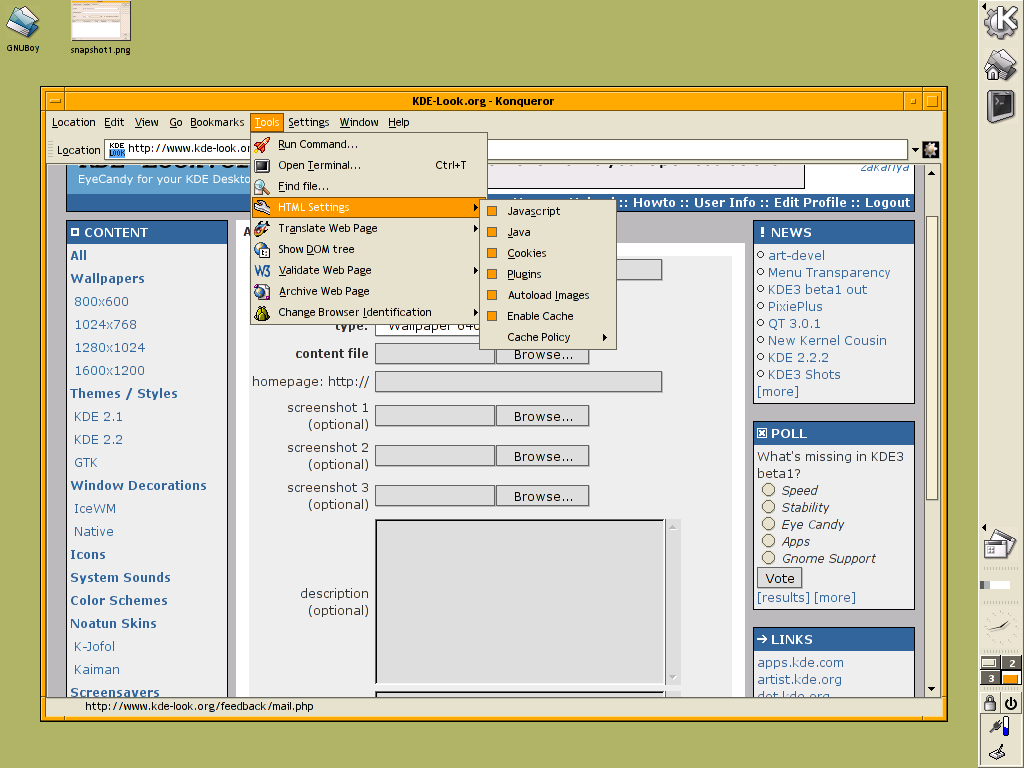Lock the screen using padlock icon

[990, 703]
